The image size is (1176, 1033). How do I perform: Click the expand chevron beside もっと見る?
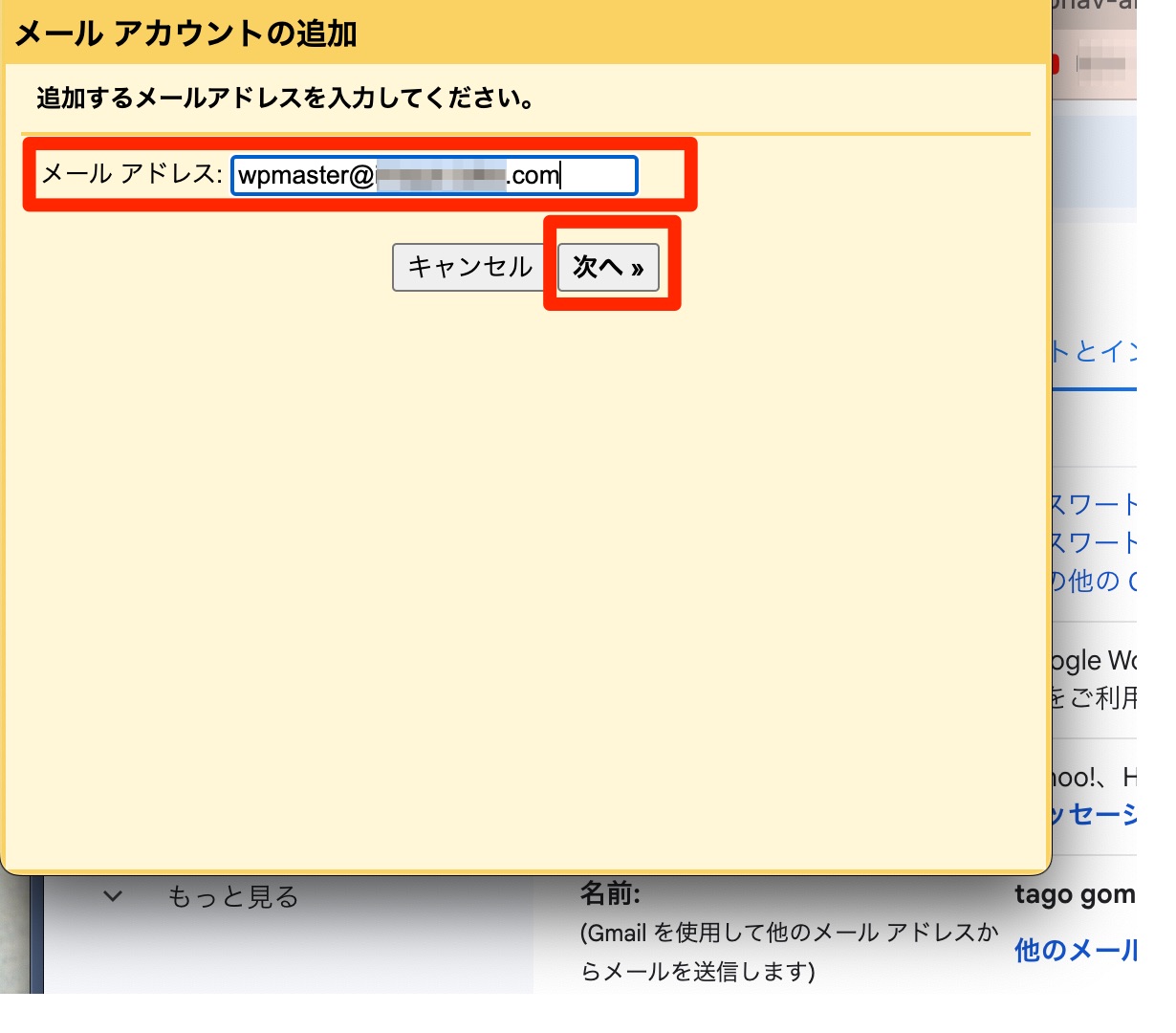[x=113, y=896]
